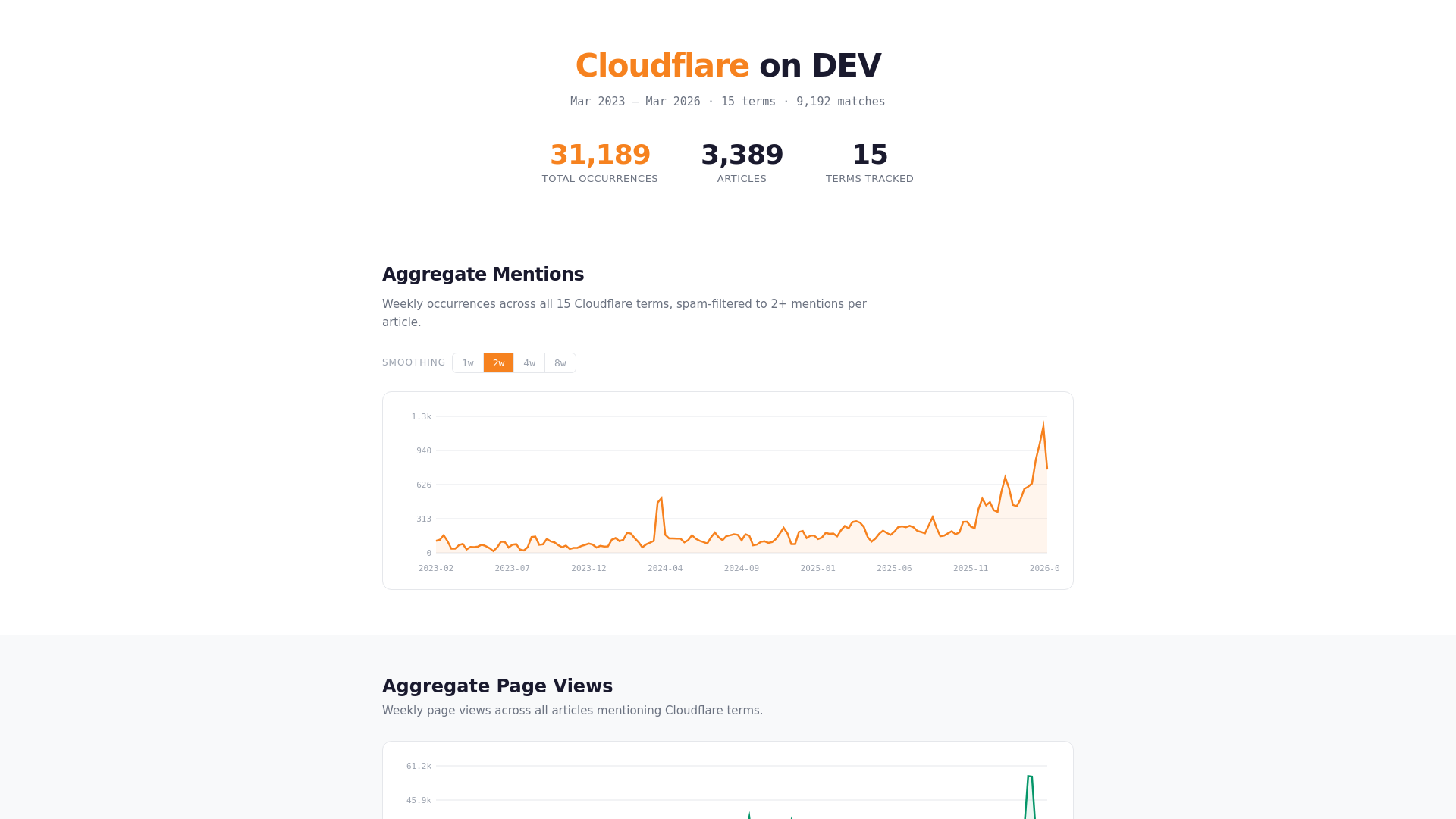Switch smoothing to 4w

(x=529, y=363)
